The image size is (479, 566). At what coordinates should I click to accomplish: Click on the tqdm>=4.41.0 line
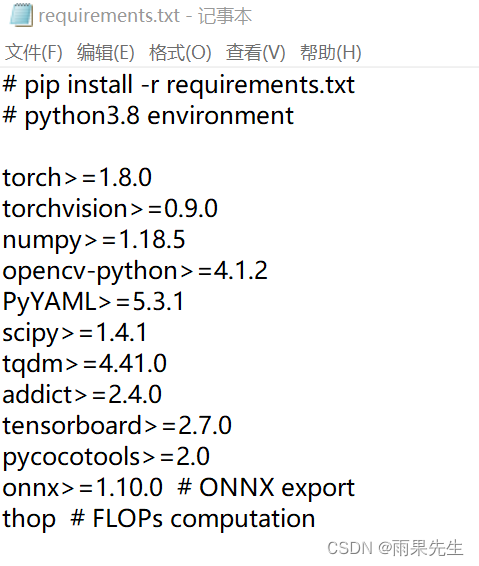84,364
